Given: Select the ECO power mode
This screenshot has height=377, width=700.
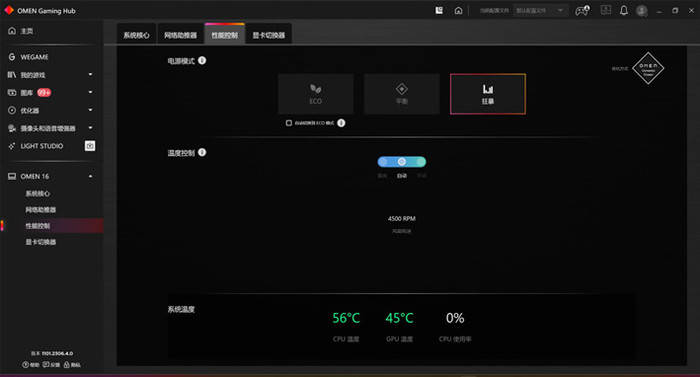Looking at the screenshot, I should (x=316, y=94).
